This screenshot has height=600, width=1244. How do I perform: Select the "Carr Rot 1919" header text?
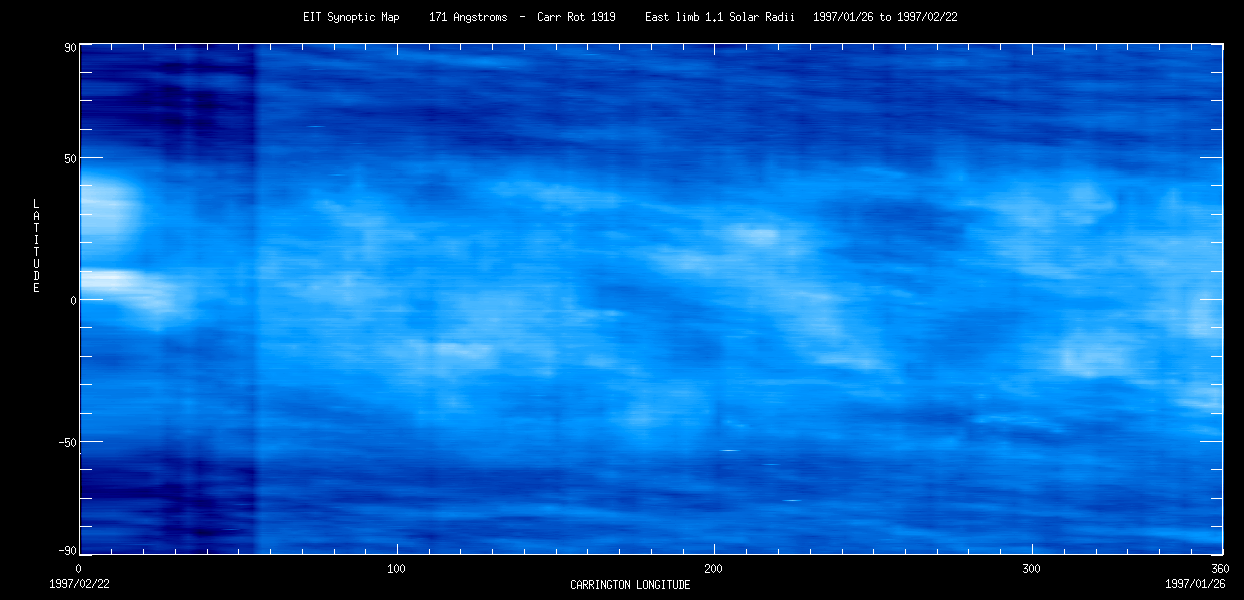pyautogui.click(x=576, y=17)
